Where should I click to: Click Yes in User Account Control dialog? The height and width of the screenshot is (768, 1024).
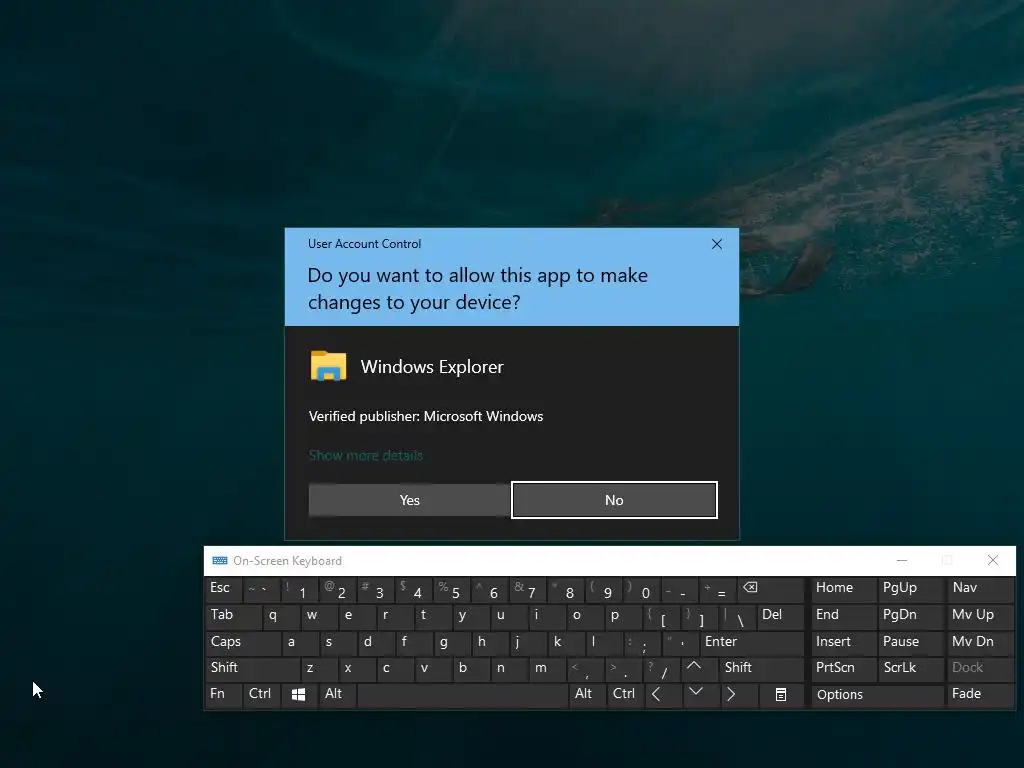pos(409,500)
